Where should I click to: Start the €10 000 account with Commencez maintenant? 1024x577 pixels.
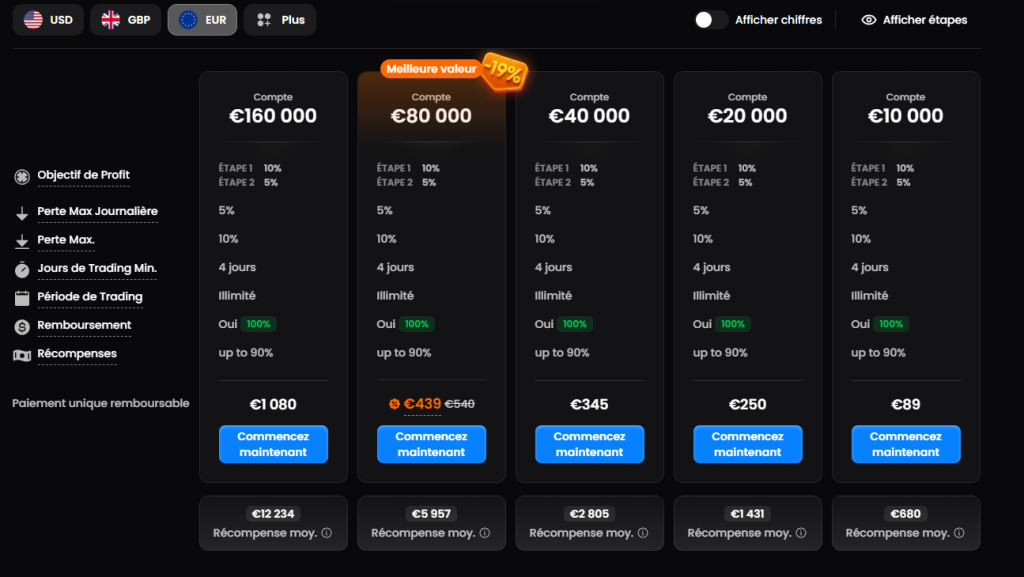click(906, 444)
